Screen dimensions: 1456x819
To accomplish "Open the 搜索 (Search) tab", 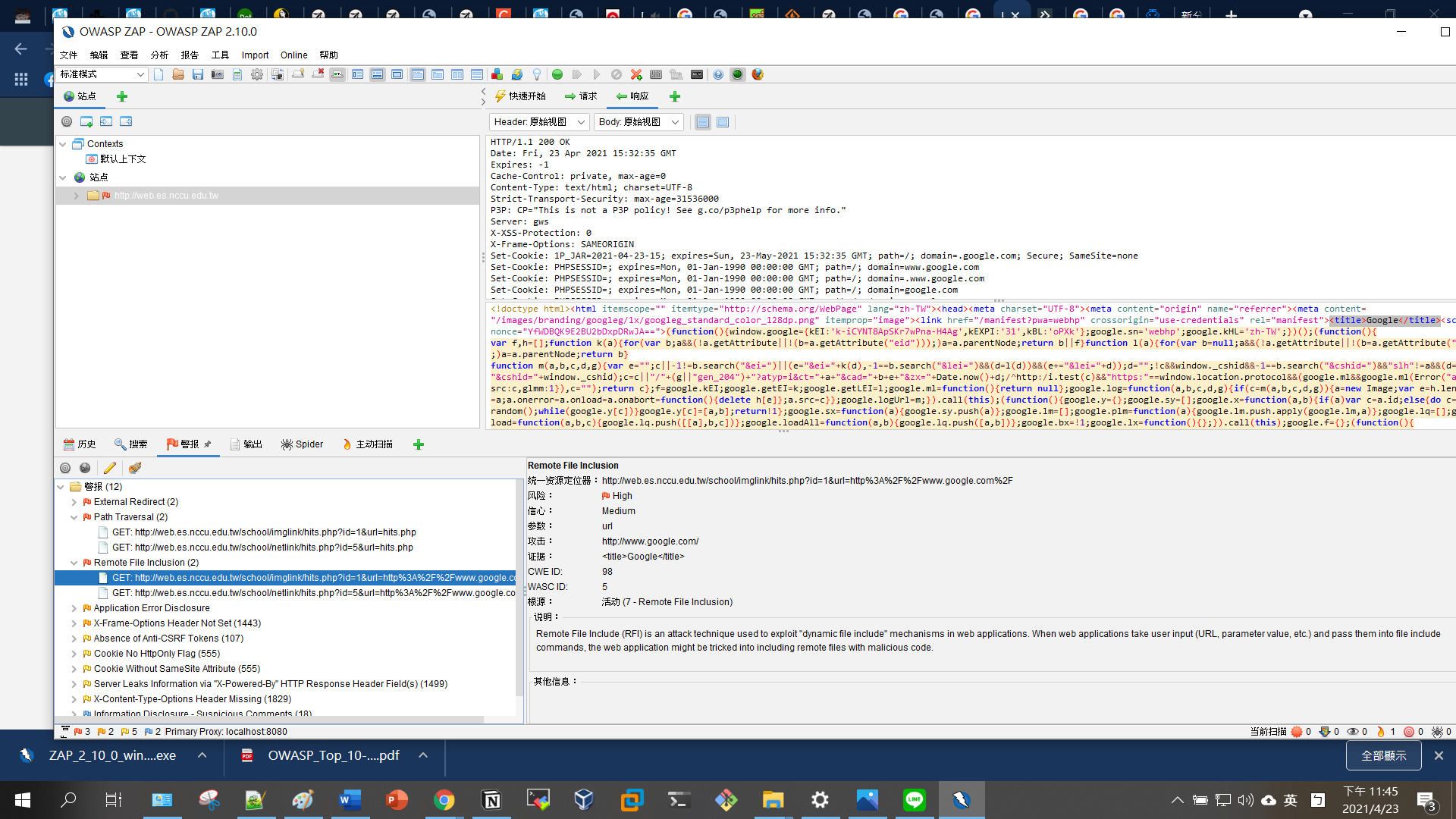I will pos(130,444).
